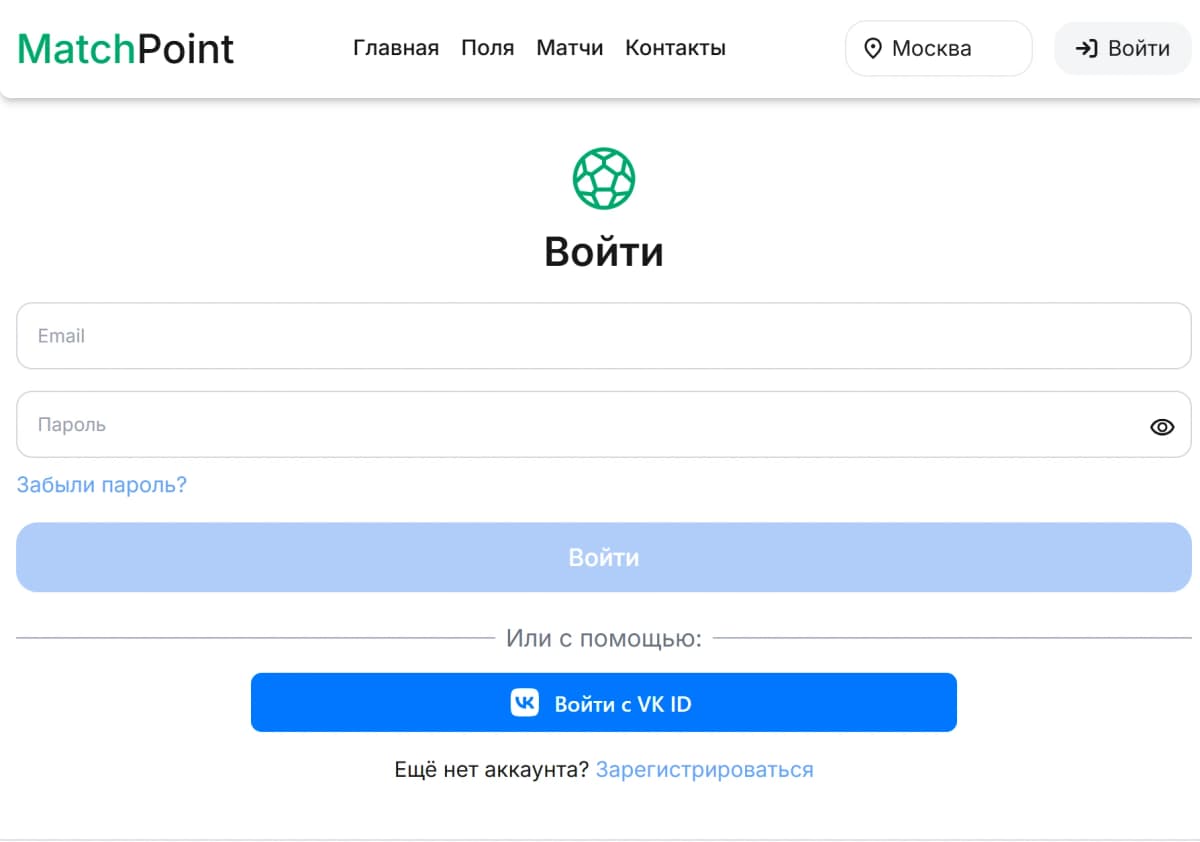Click the location pin icon beside Москва
The width and height of the screenshot is (1200, 842).
pos(873,49)
